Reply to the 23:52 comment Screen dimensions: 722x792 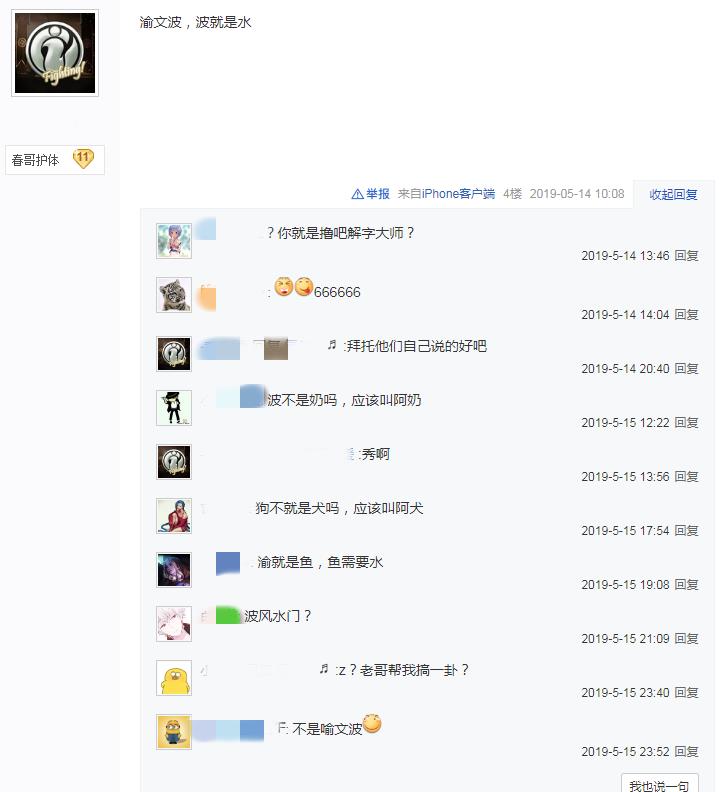687,752
